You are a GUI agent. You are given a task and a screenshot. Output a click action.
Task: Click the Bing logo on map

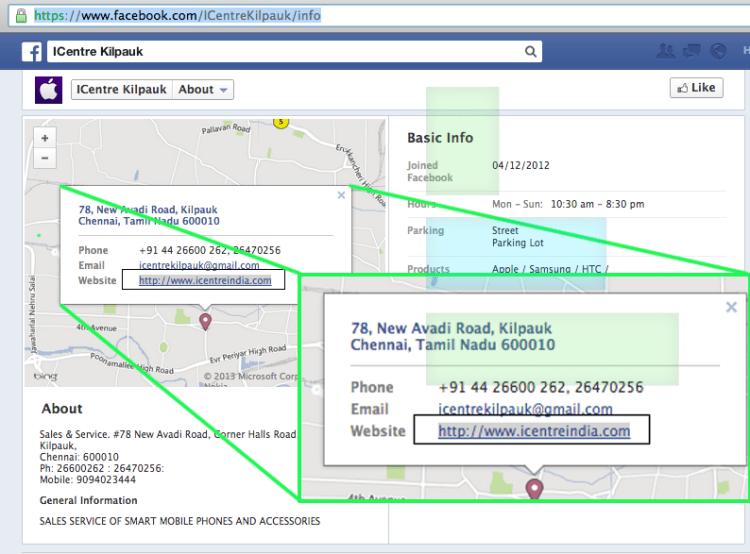[45, 377]
